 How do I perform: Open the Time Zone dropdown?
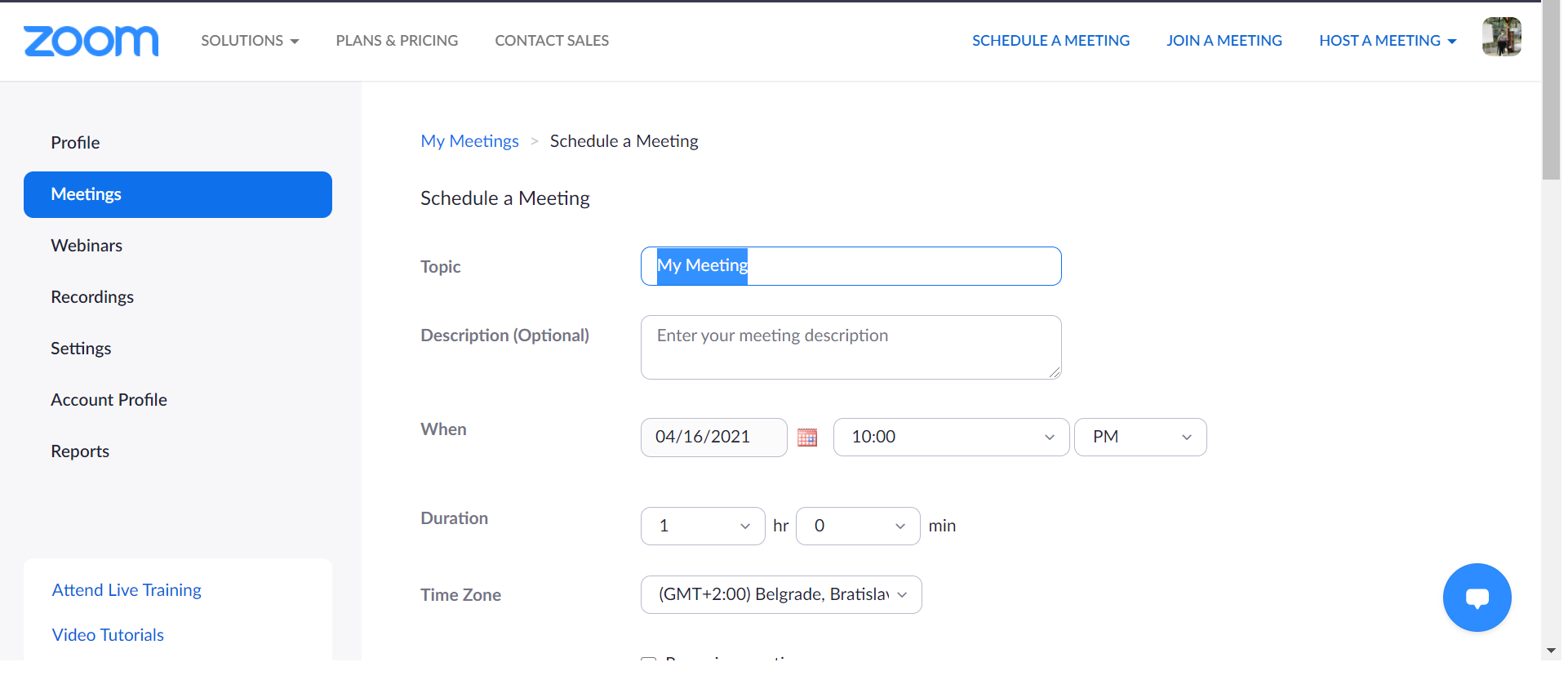coord(781,595)
